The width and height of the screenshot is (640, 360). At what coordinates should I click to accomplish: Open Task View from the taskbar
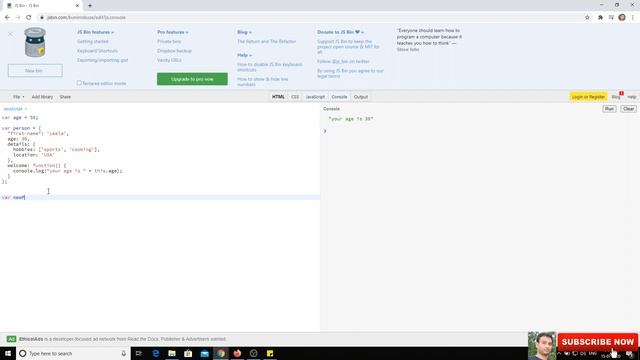pos(139,353)
